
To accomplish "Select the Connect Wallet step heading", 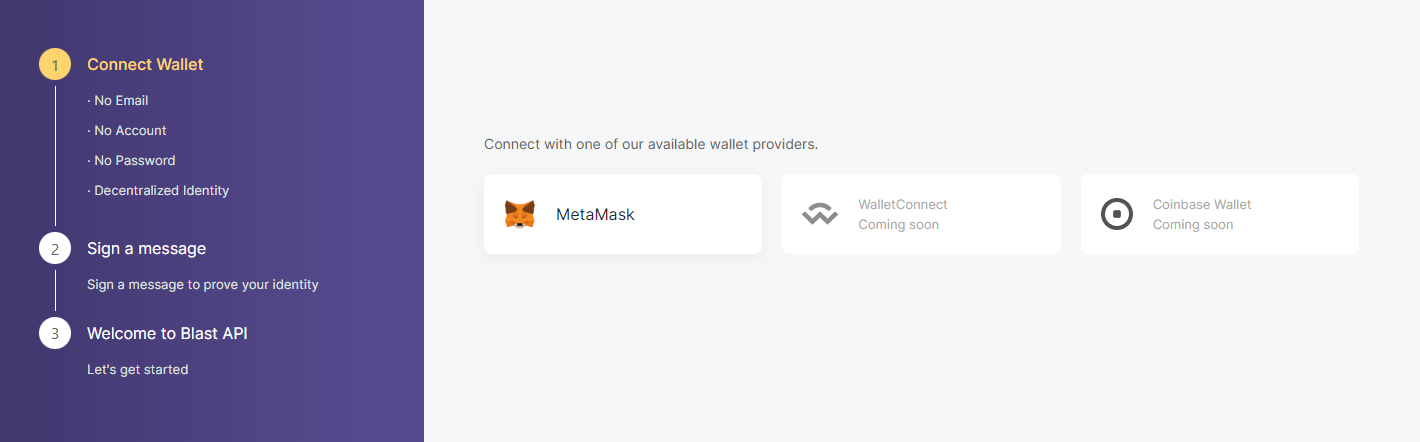I will click(145, 65).
